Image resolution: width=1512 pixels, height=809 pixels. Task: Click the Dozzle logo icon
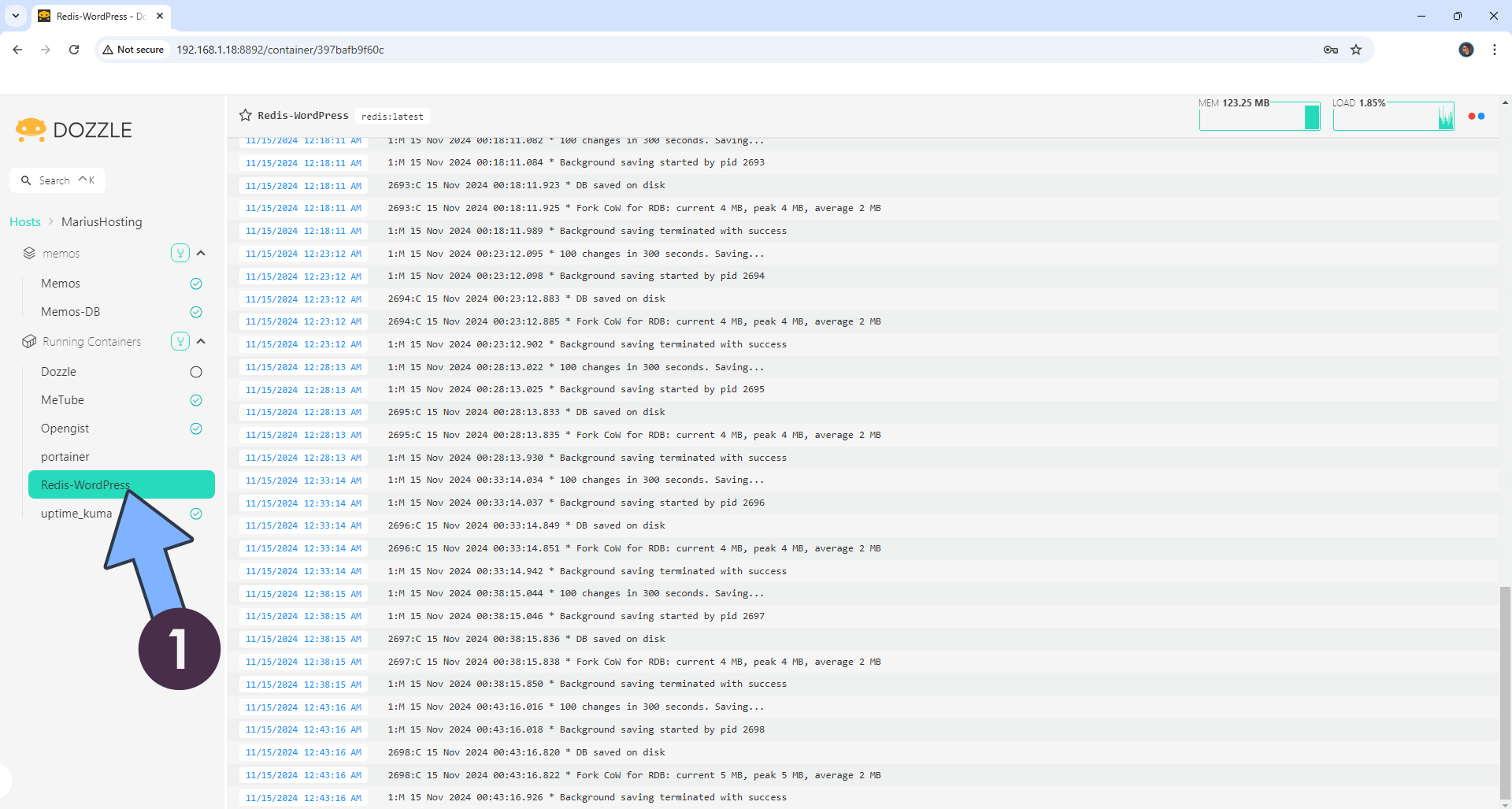31,130
